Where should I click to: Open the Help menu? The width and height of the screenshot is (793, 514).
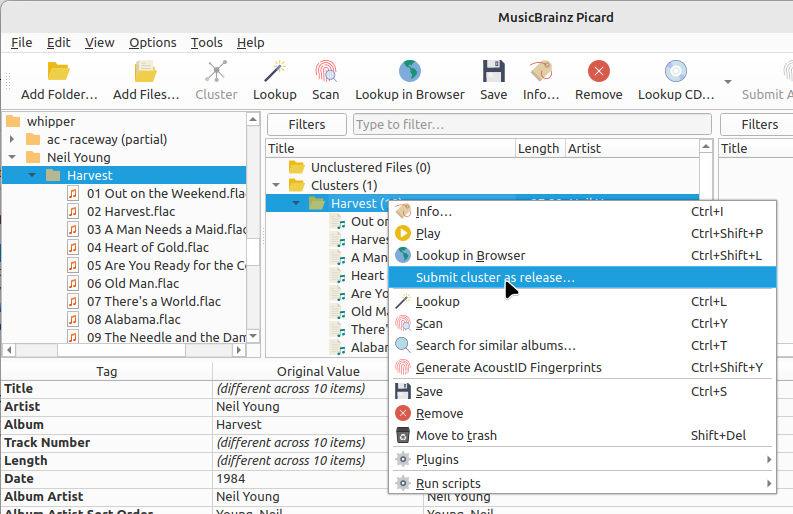[x=250, y=42]
